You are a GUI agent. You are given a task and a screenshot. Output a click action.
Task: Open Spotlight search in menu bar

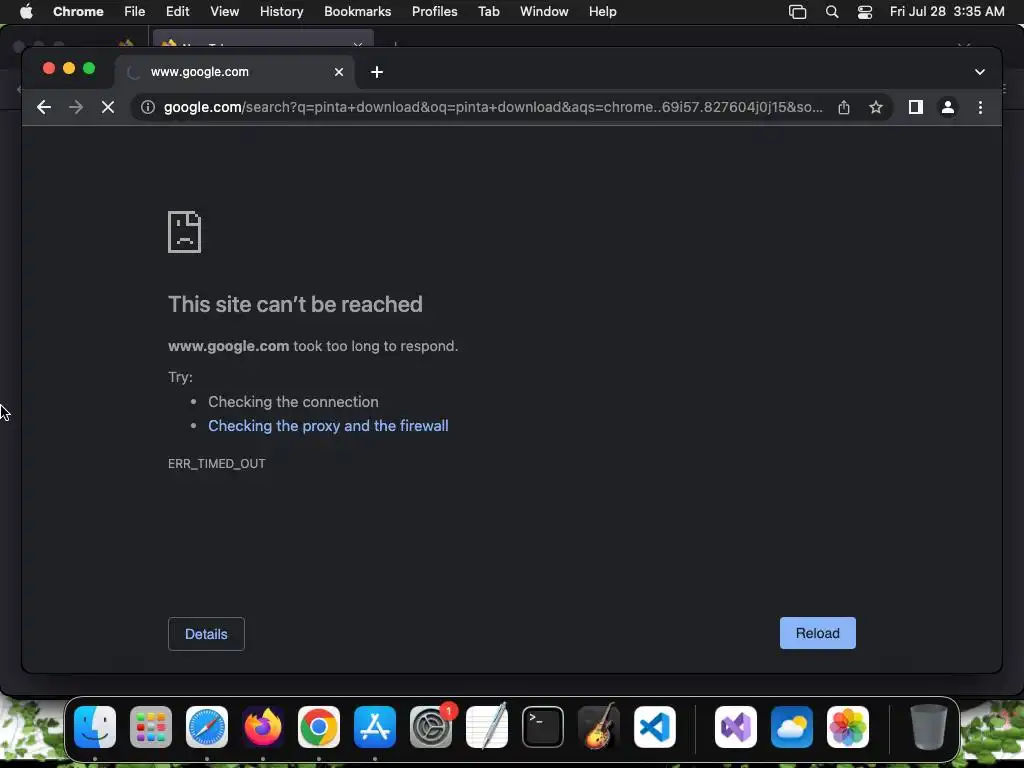click(832, 12)
